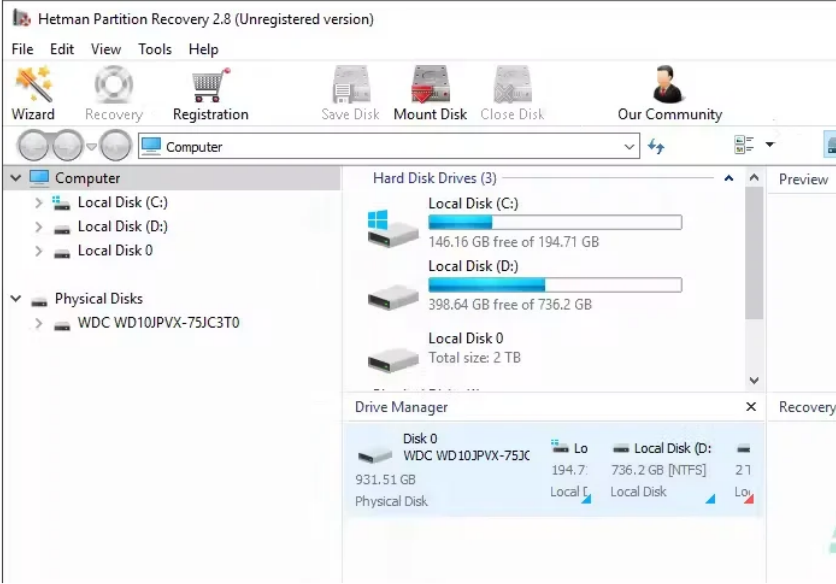836x584 pixels.
Task: Expand Local Disk (D:) in tree
Action: coord(38,227)
